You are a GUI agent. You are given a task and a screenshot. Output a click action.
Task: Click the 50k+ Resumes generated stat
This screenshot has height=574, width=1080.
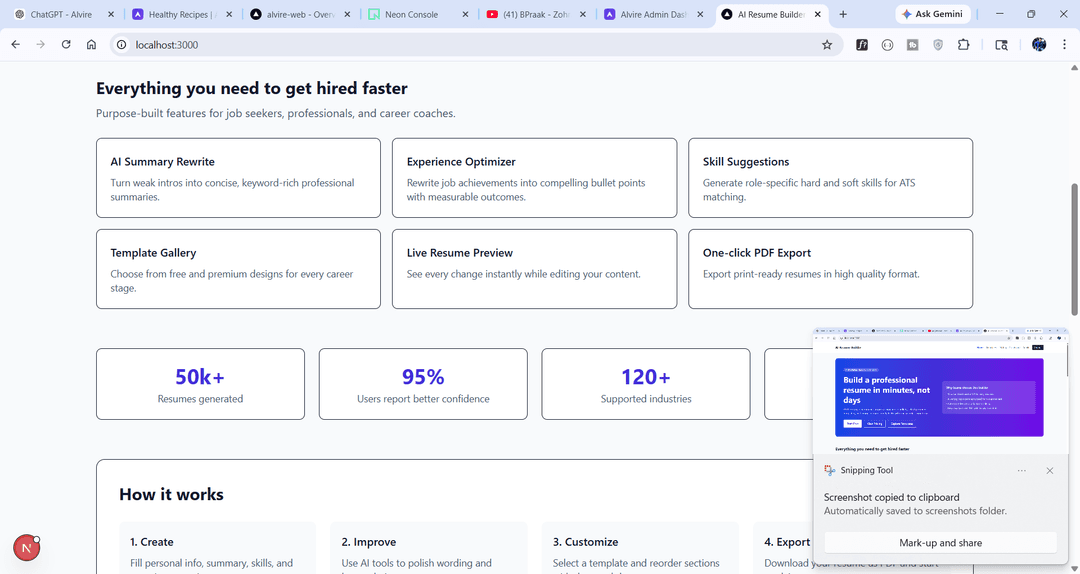click(200, 384)
